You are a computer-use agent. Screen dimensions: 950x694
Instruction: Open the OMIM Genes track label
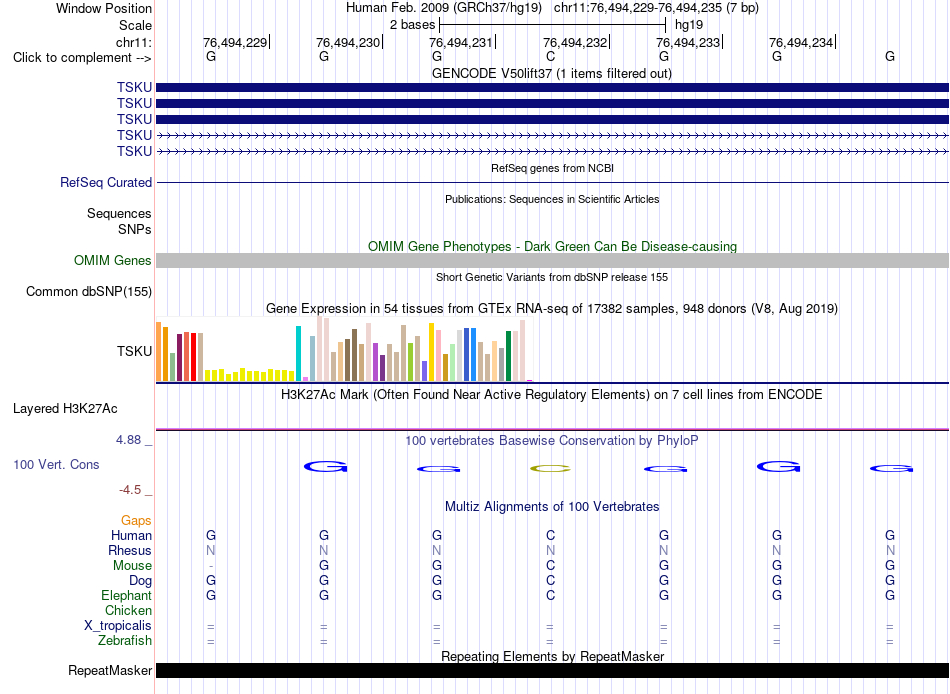click(113, 261)
